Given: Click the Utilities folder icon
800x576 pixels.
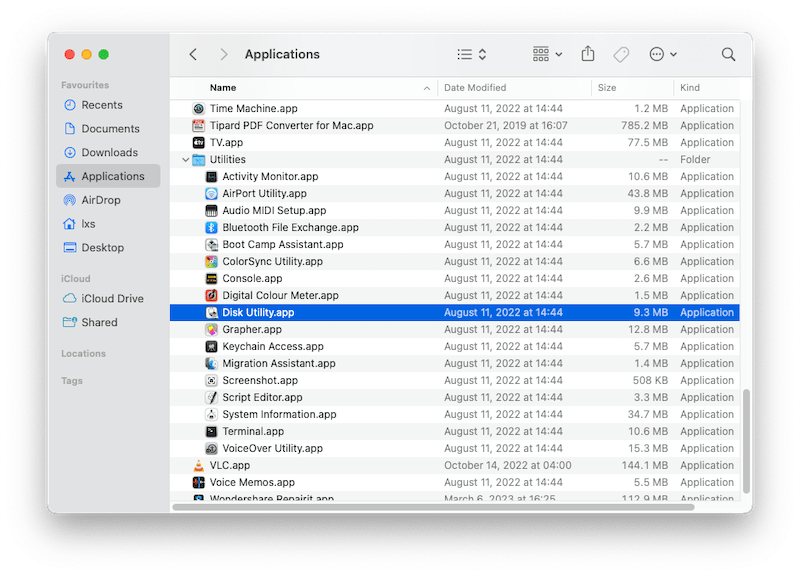Looking at the screenshot, I should point(198,160).
